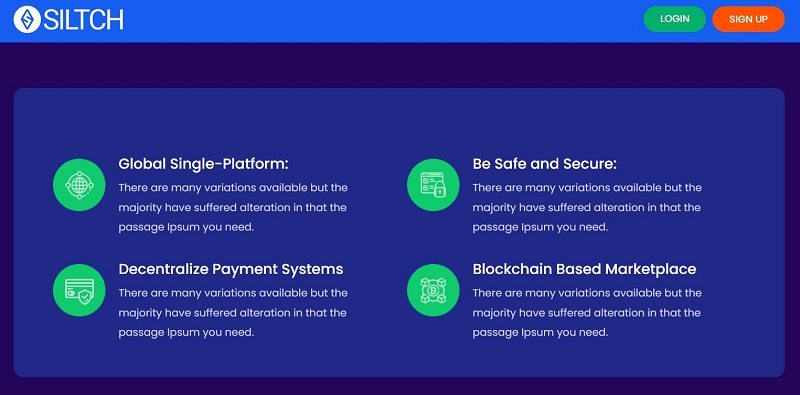Open the Be Safe and Secure heading
This screenshot has height=395, width=800.
click(544, 164)
